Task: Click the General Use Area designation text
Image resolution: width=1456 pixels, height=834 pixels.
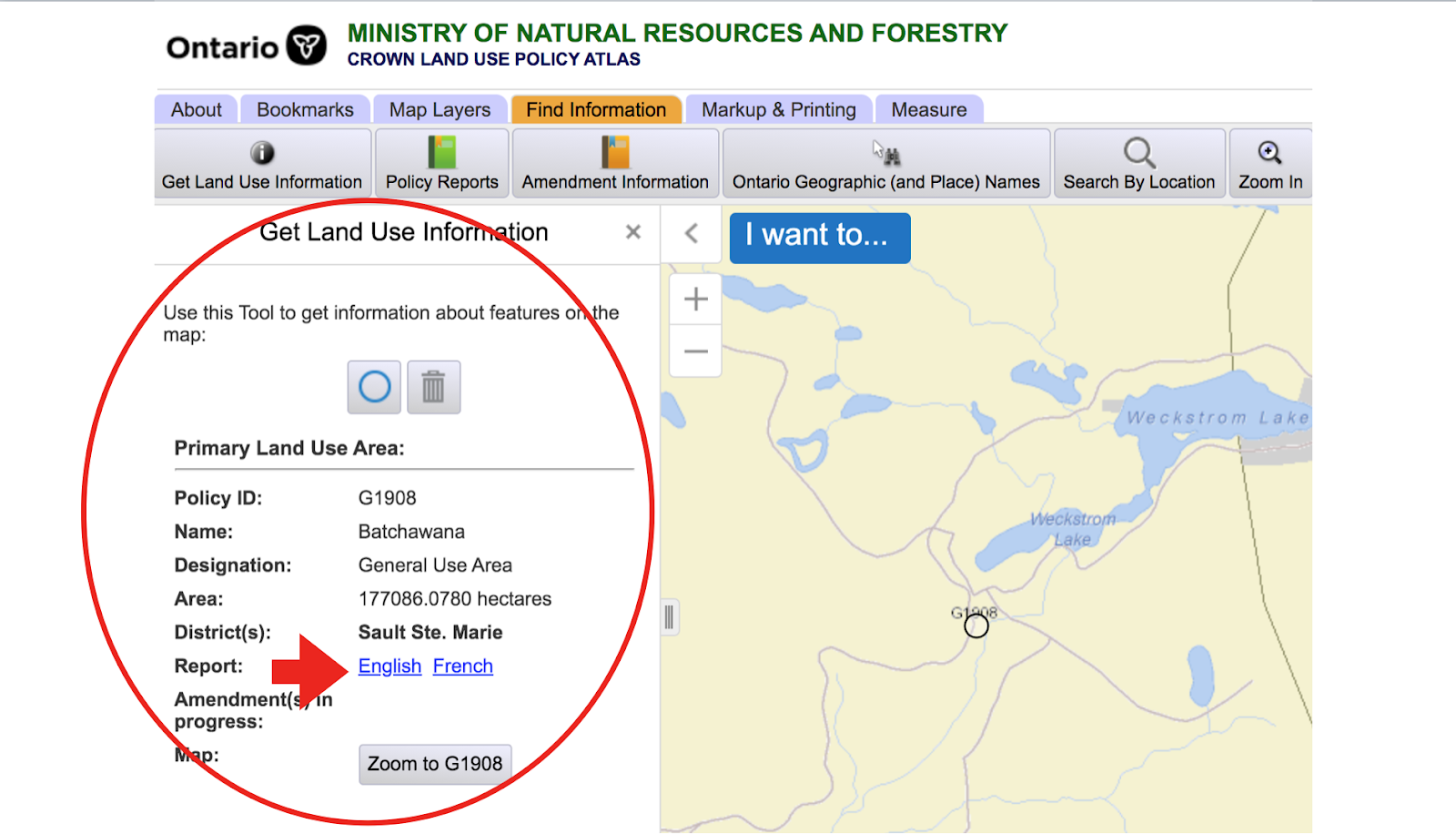Action: point(435,565)
